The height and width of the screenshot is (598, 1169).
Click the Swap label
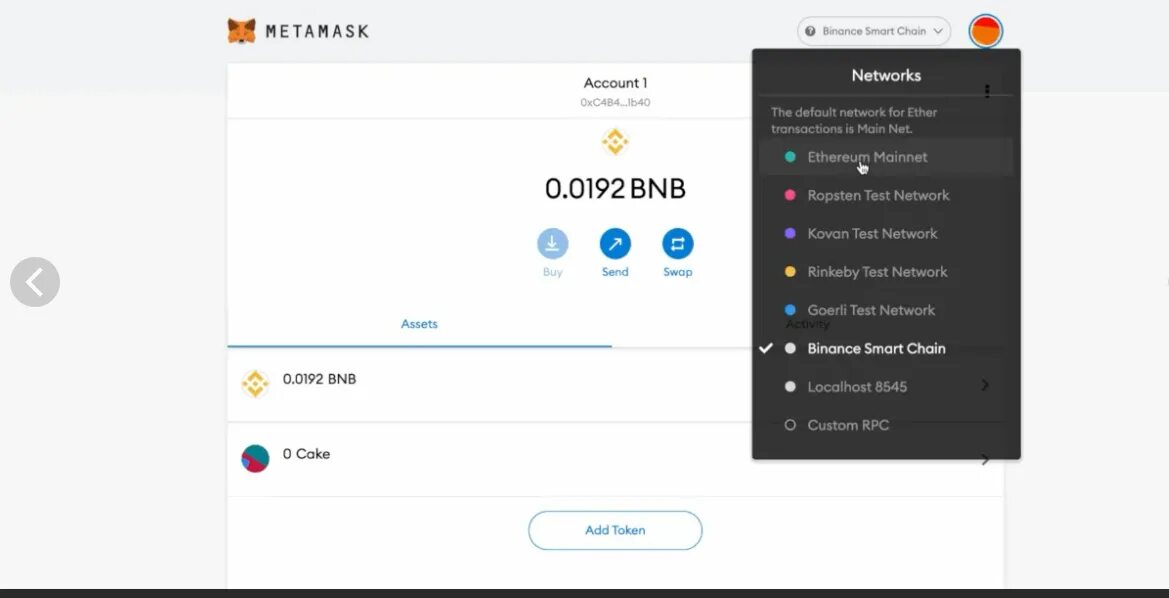[678, 272]
